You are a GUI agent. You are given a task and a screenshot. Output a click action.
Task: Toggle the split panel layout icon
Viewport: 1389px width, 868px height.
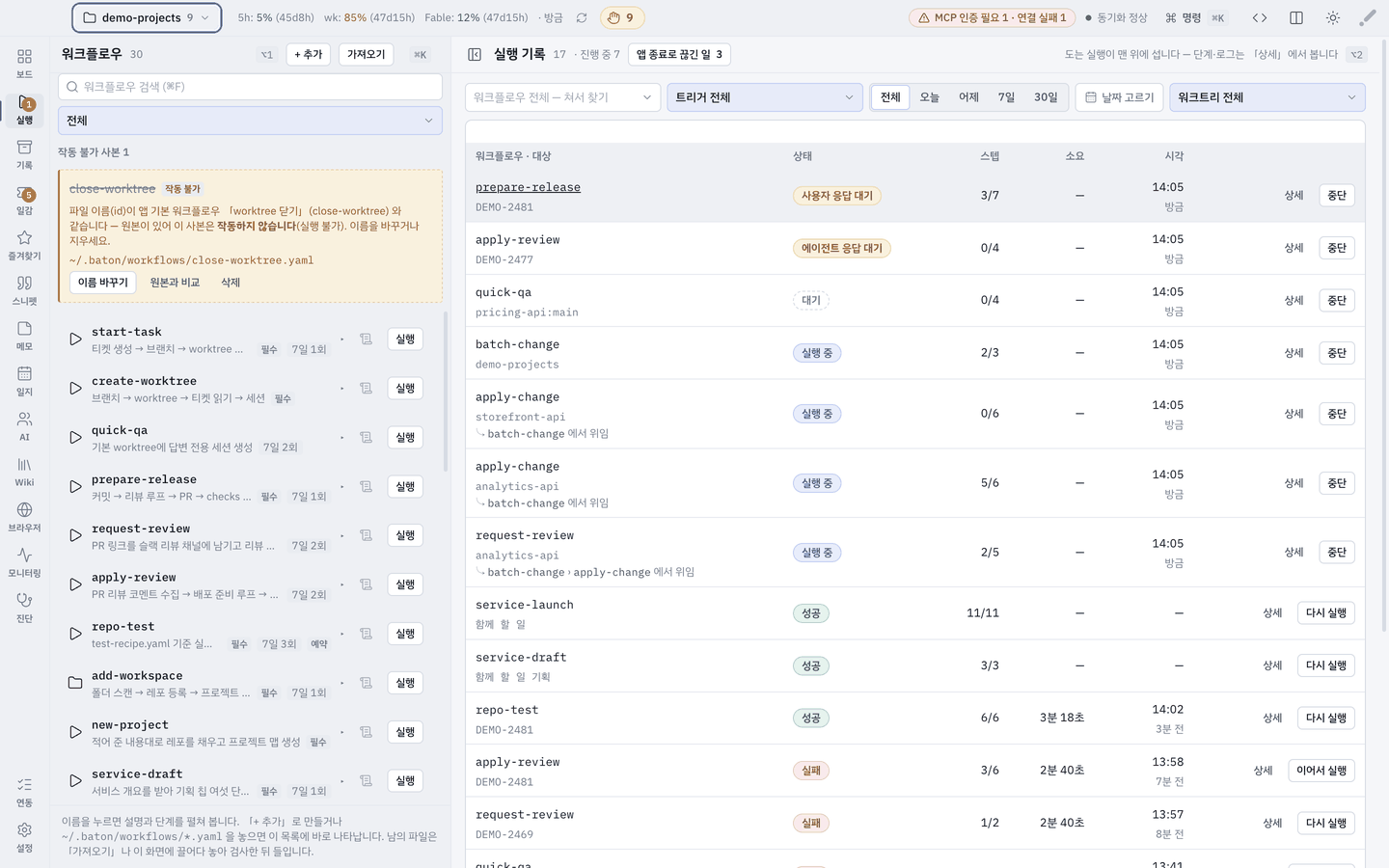[1296, 17]
